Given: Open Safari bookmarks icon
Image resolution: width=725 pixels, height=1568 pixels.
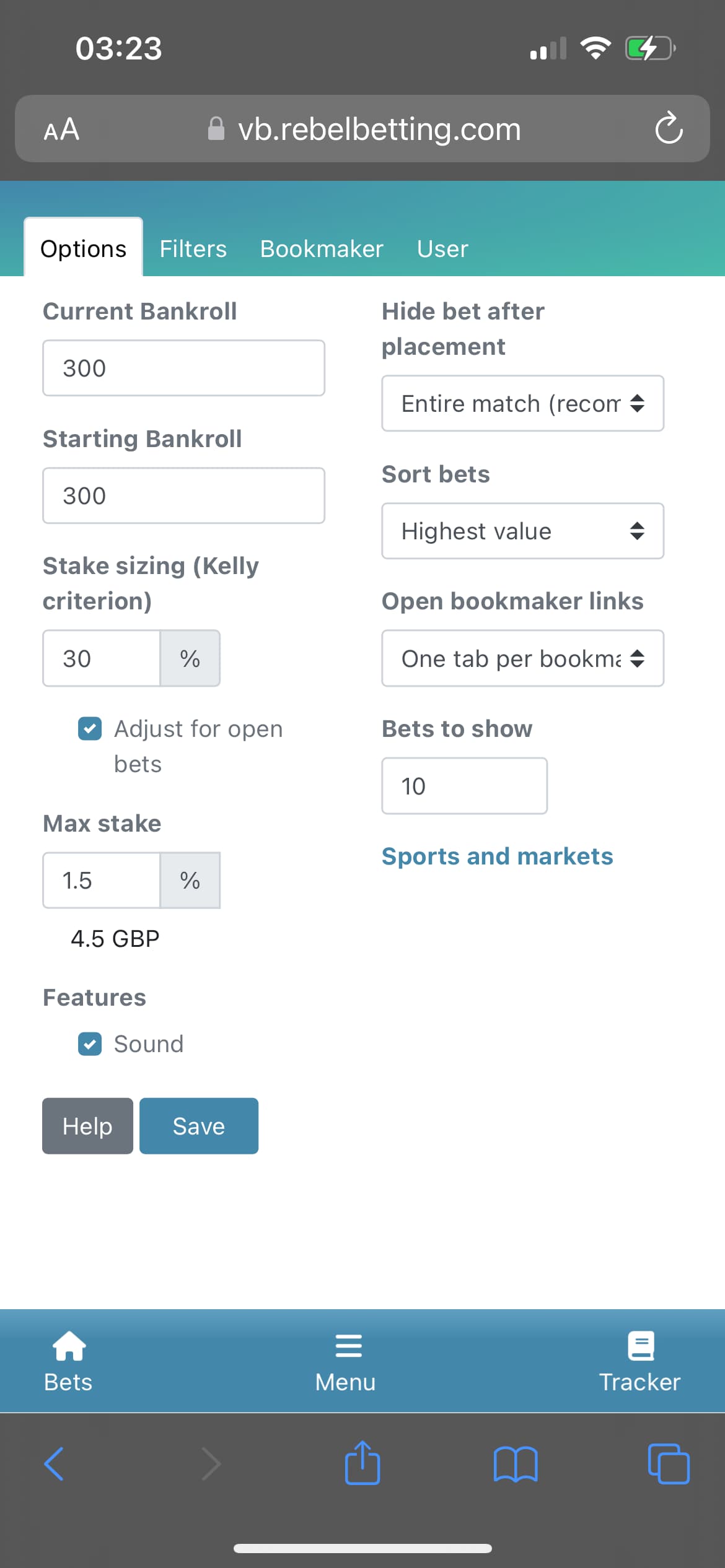Looking at the screenshot, I should click(516, 1464).
